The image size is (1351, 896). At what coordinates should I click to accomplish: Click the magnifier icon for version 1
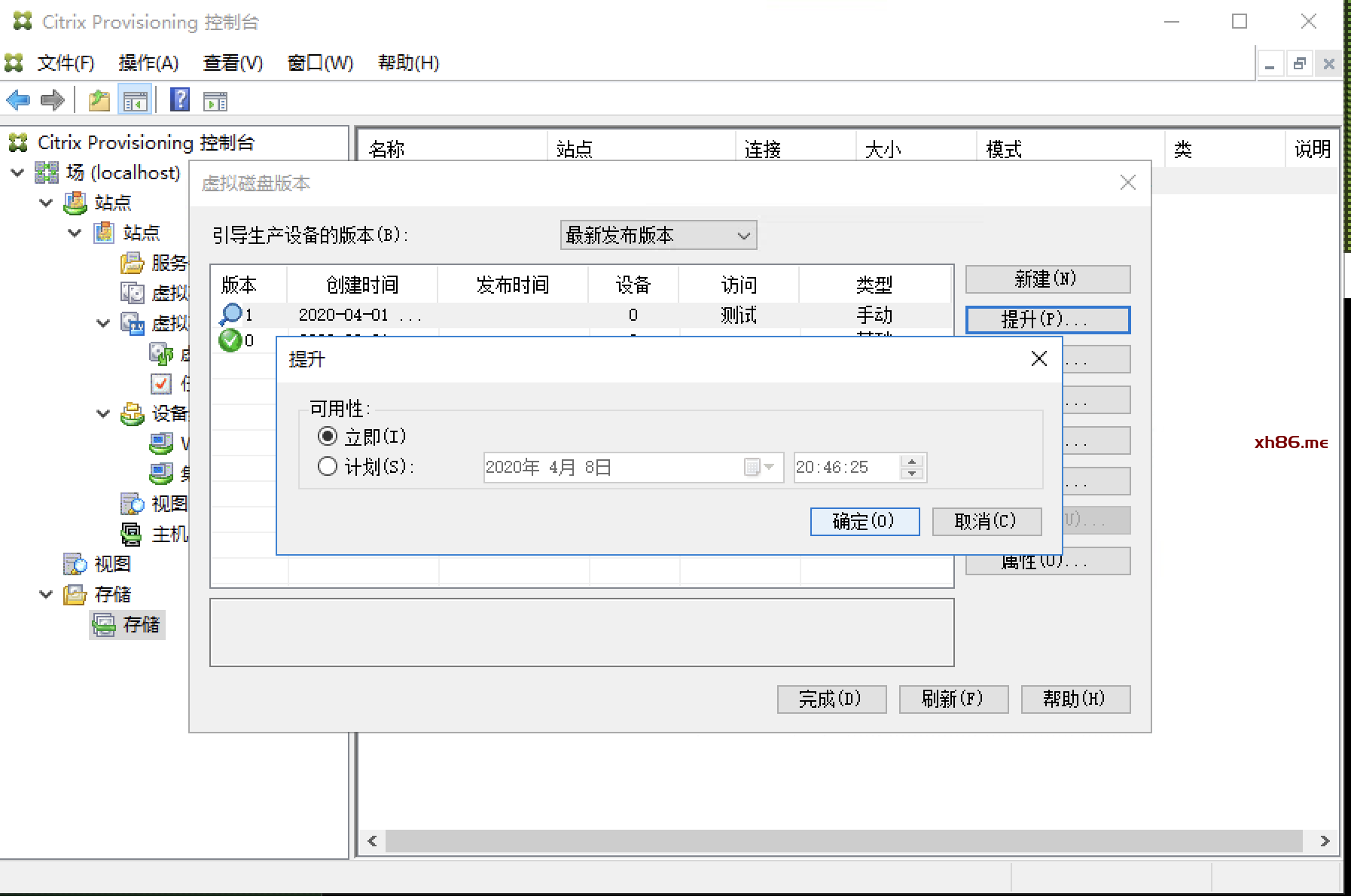tap(230, 314)
